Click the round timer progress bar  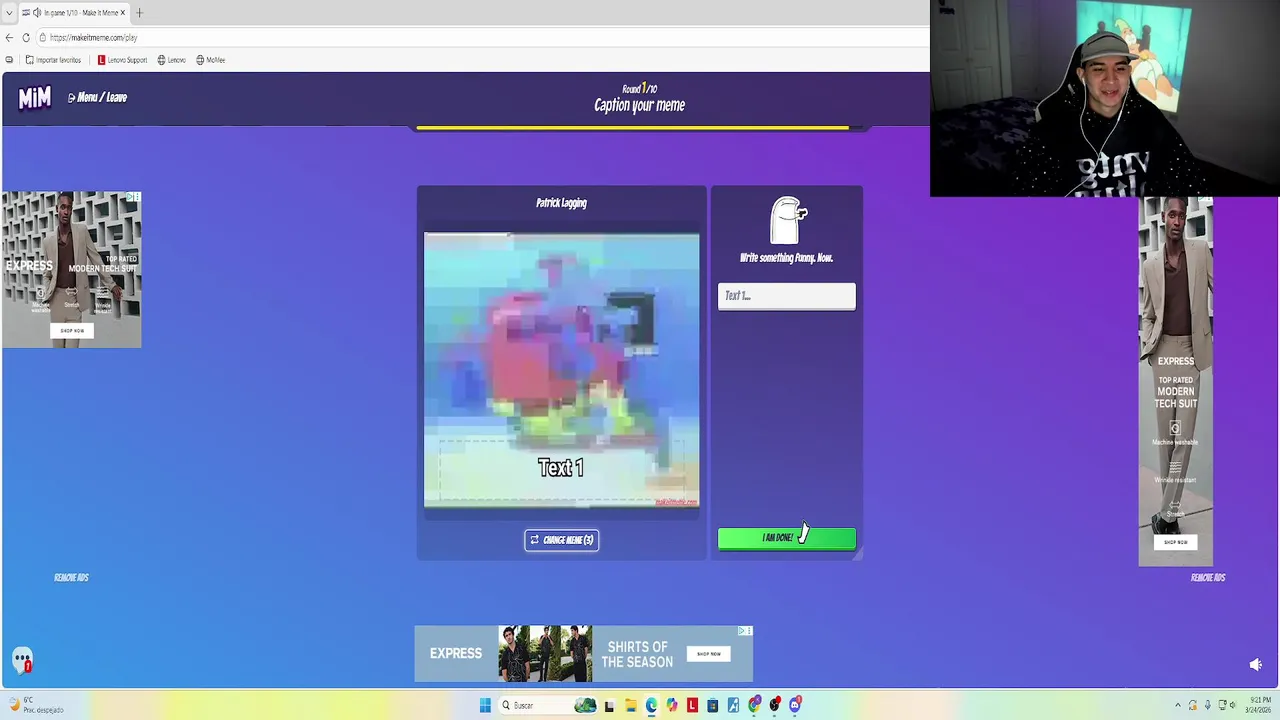click(x=640, y=128)
